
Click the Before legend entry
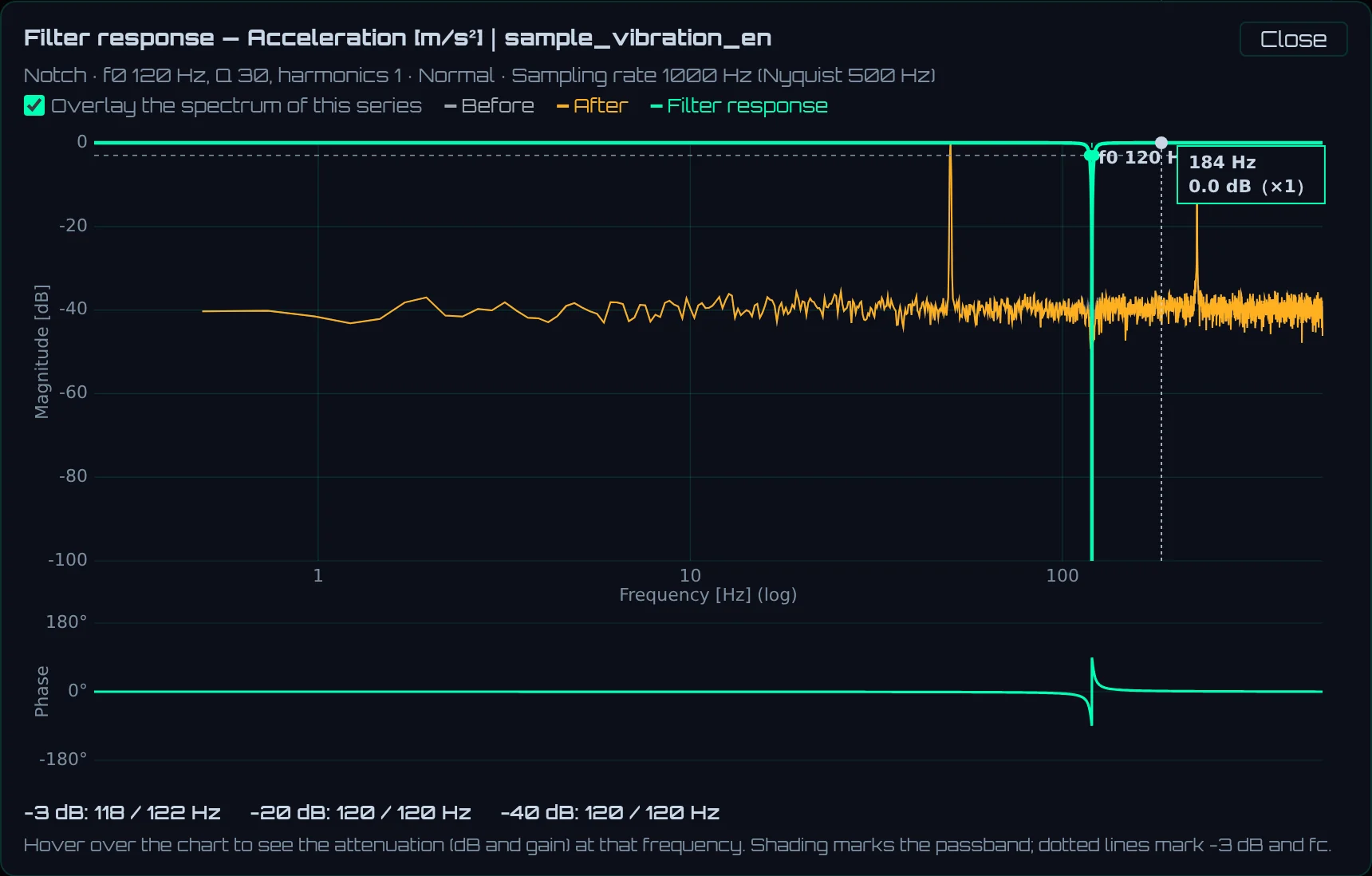tap(489, 105)
